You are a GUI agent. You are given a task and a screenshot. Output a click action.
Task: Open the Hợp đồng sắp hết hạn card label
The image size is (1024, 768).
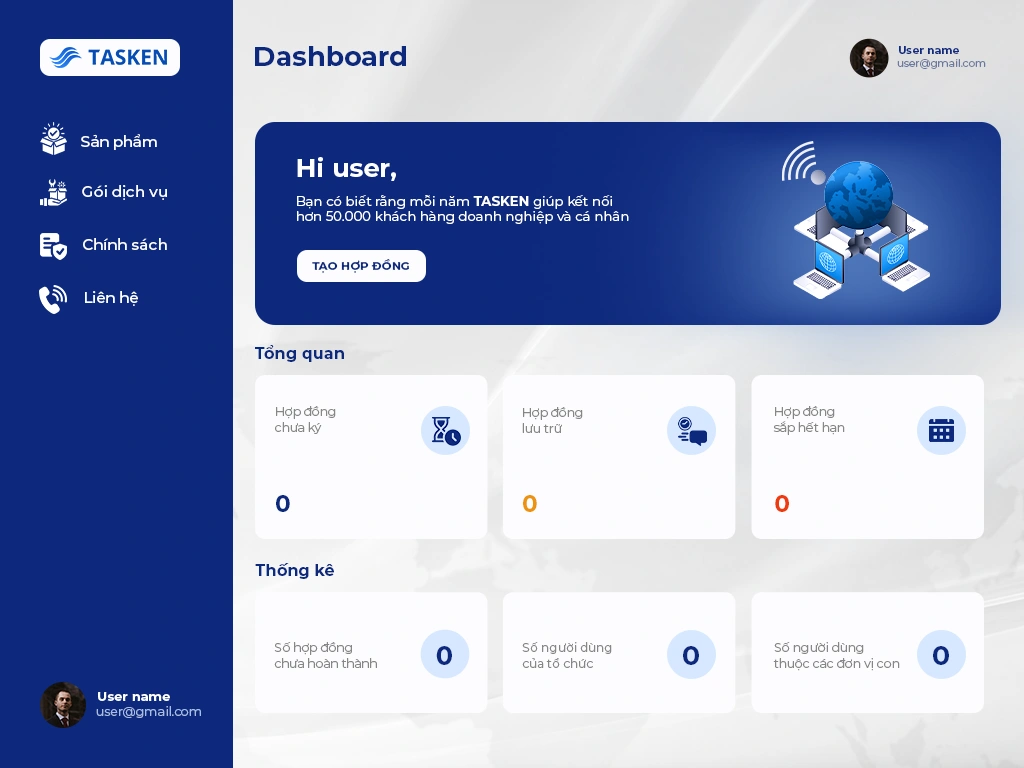[x=809, y=419]
